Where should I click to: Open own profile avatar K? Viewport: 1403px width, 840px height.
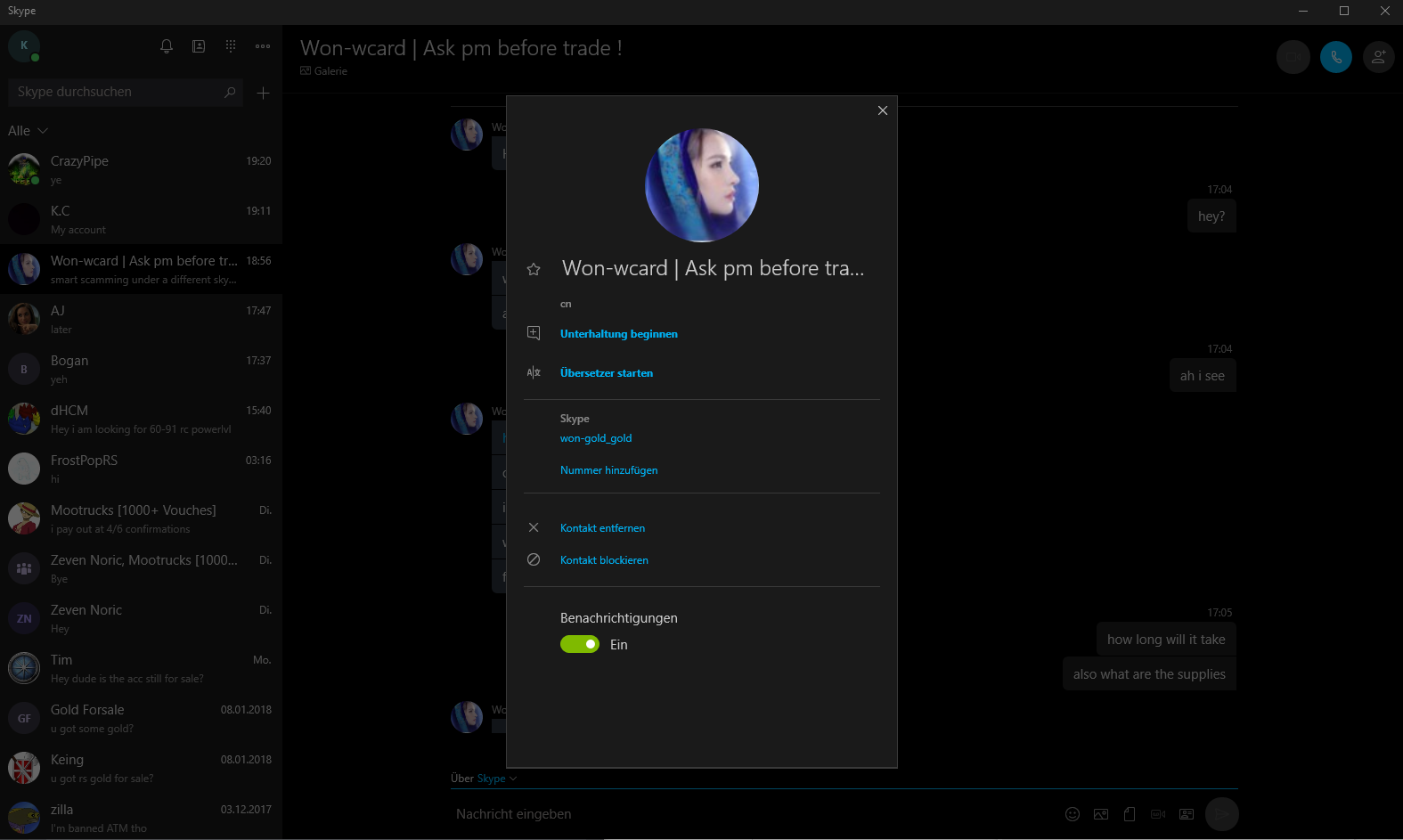24,45
